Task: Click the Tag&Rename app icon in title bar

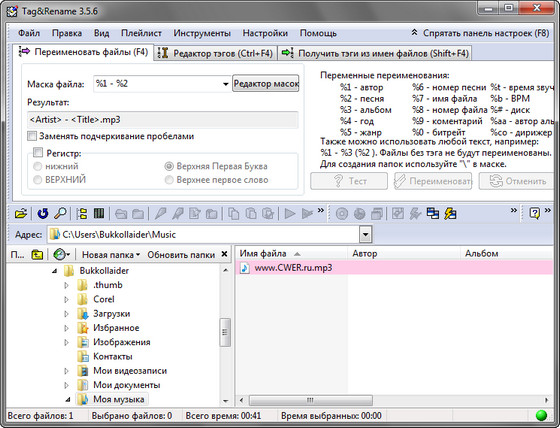Action: (12, 11)
